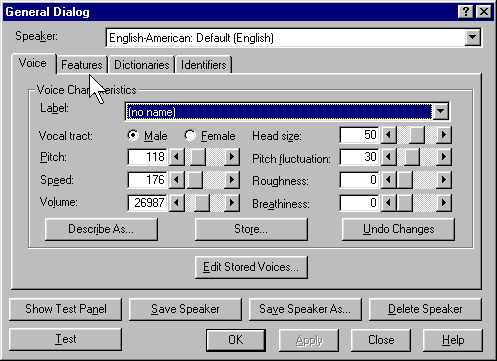Decrease Roughness with the left arrow

click(x=388, y=180)
